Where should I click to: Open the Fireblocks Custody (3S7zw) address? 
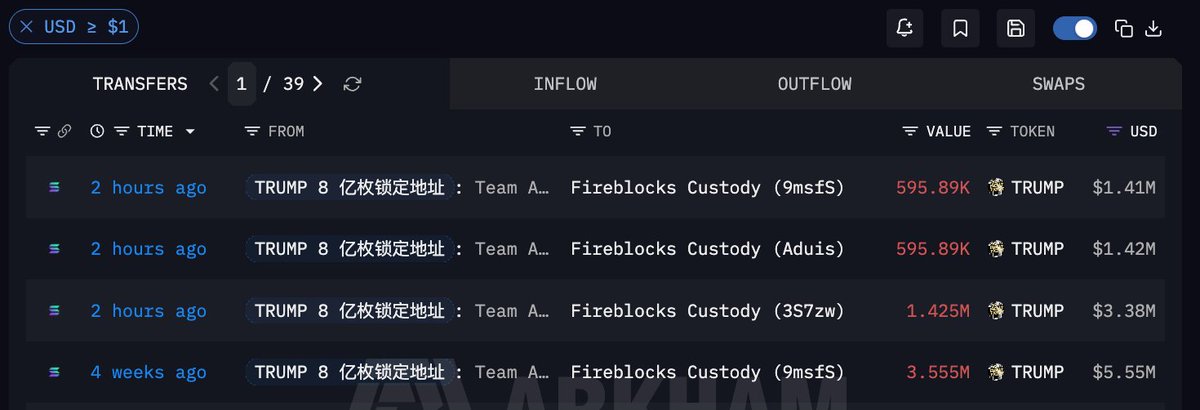coord(707,311)
